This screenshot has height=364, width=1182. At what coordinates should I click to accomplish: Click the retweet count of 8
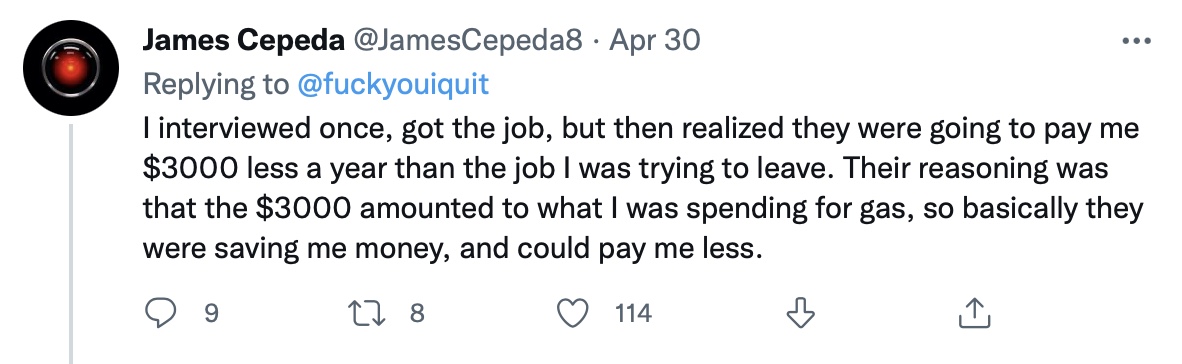click(x=417, y=313)
